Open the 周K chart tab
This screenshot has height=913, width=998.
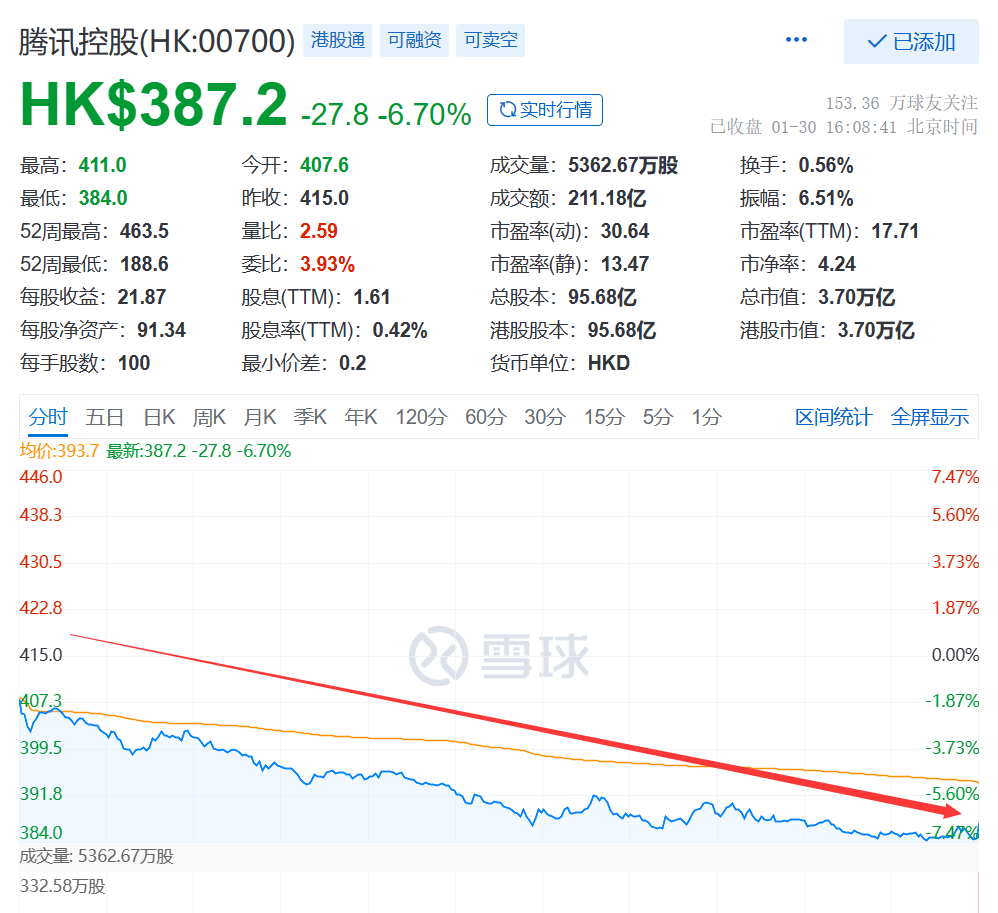coord(209,417)
